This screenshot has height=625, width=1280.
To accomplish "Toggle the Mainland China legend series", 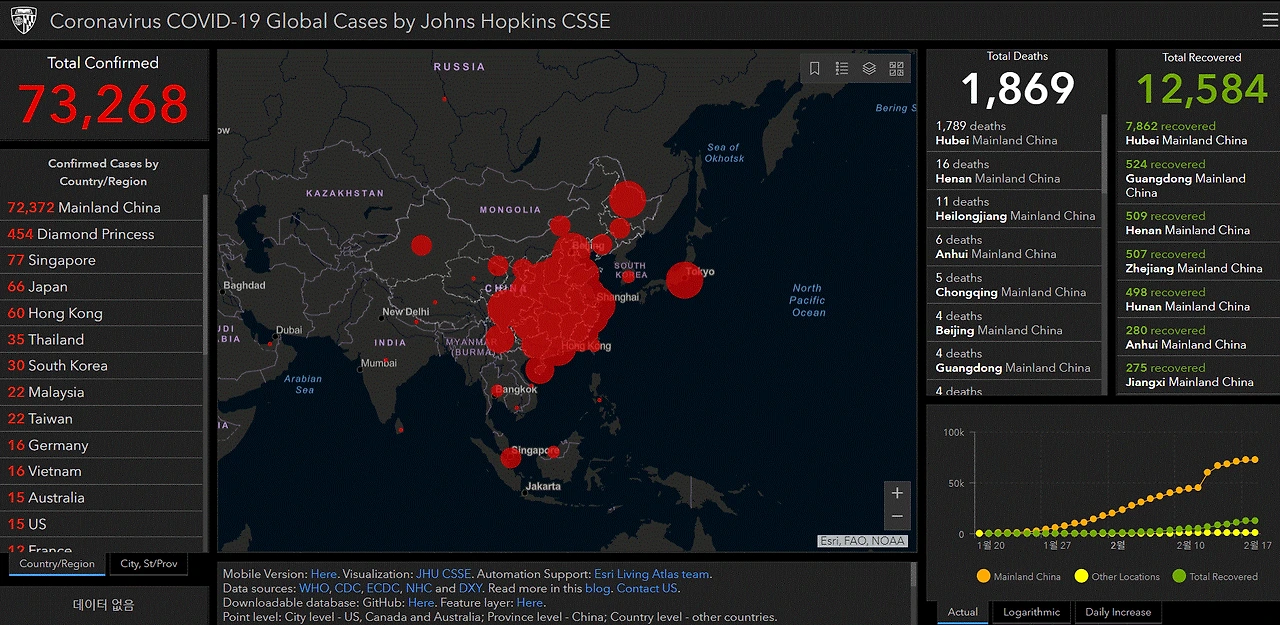I will [1019, 577].
